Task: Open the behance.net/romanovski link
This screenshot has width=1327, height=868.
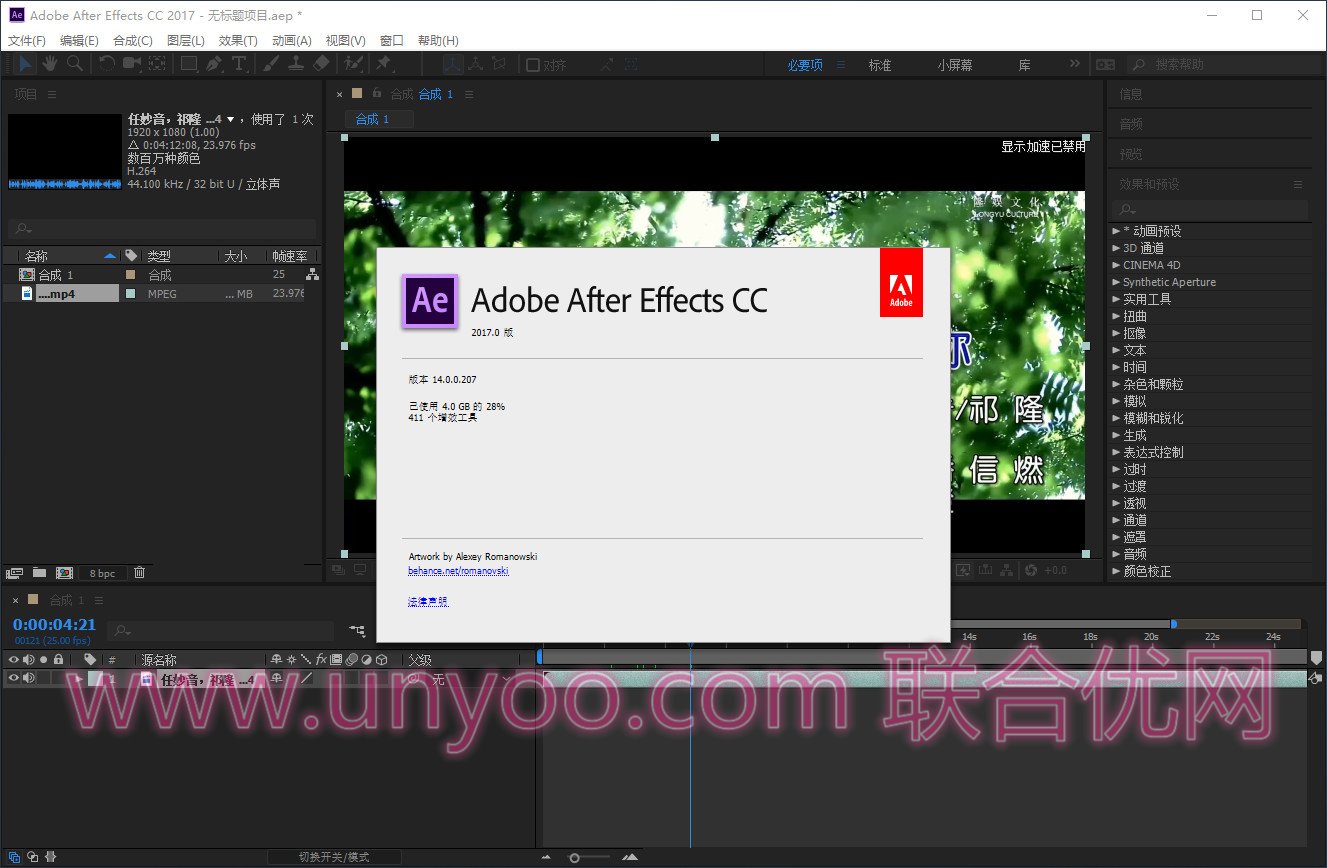Action: 458,571
